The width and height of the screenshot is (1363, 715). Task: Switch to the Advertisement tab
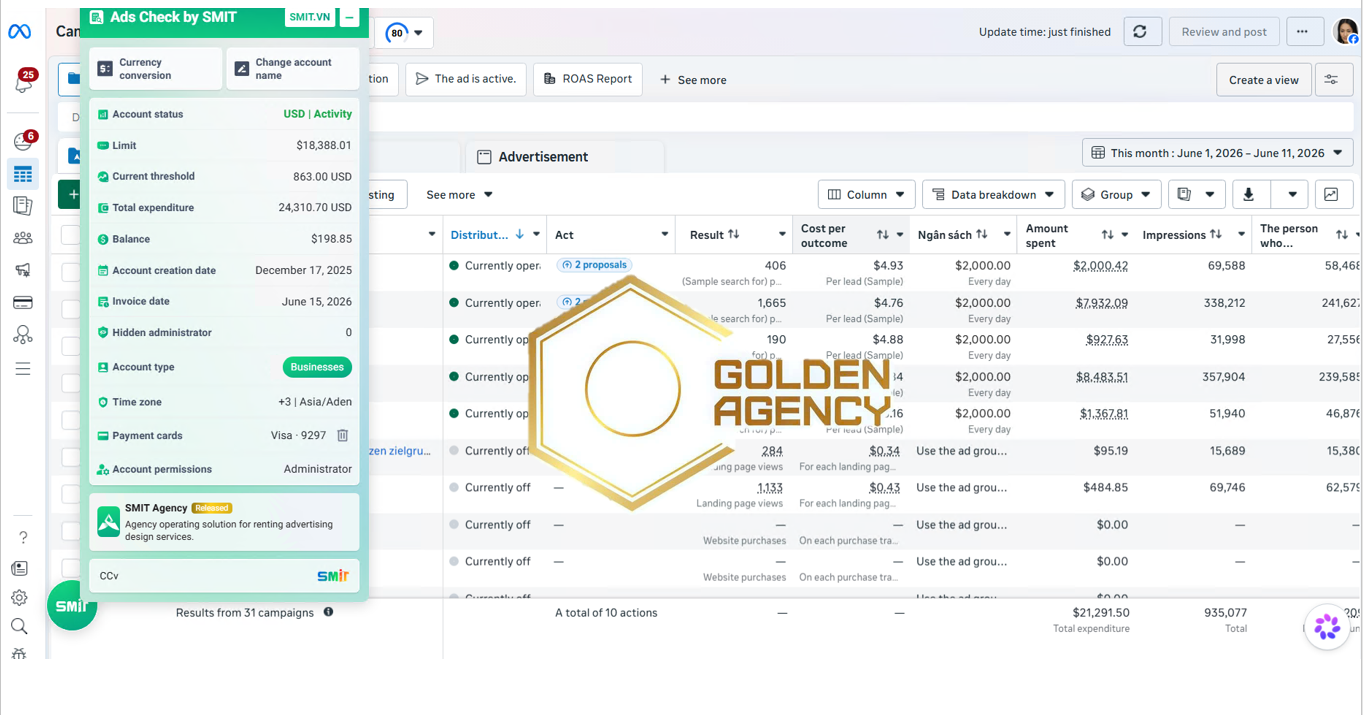pyautogui.click(x=544, y=157)
